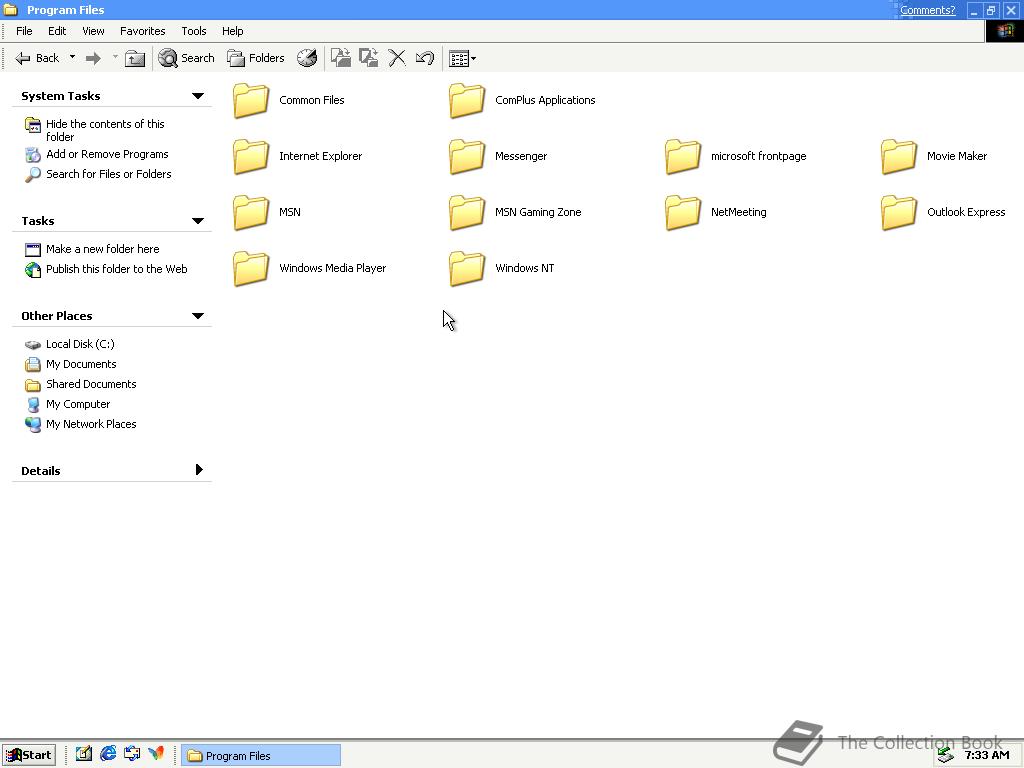Open the Back history dropdown arrow
The width and height of the screenshot is (1024, 768).
tap(72, 57)
